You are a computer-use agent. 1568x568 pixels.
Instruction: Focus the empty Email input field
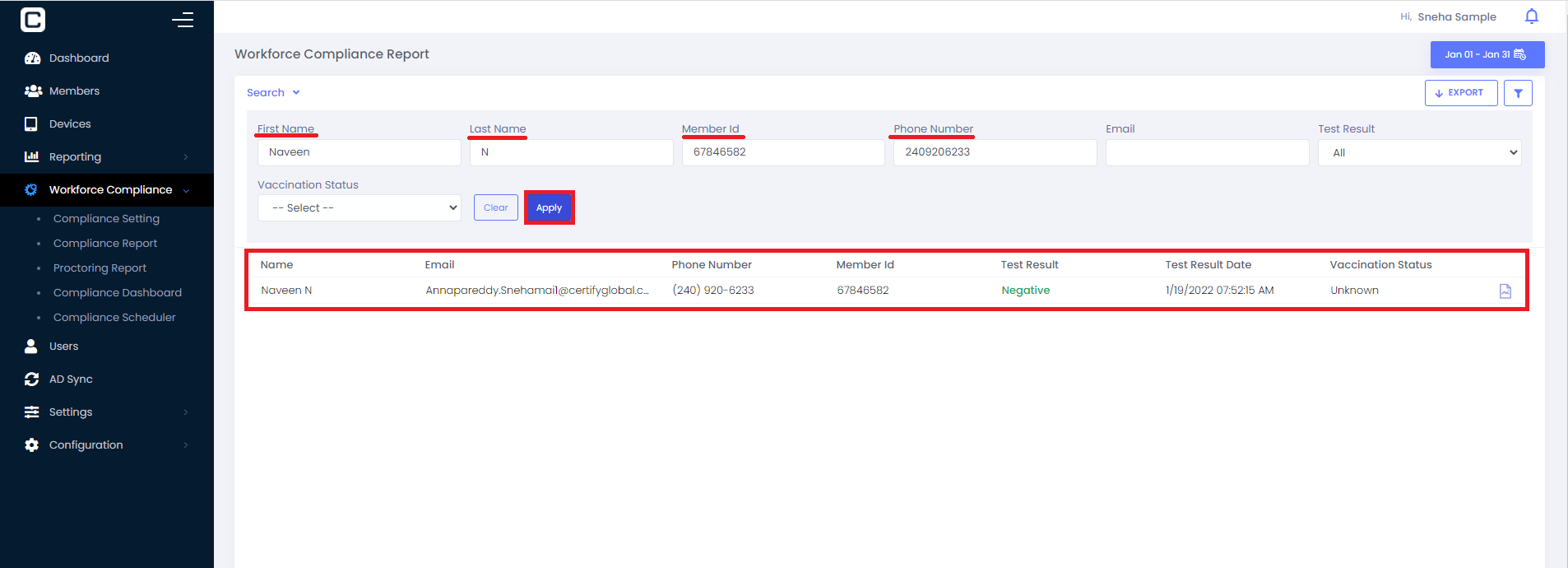pos(1208,152)
